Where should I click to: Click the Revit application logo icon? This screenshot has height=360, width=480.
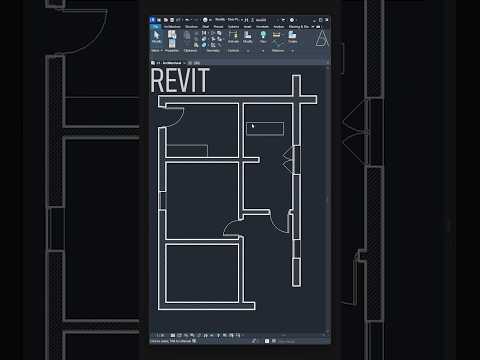pos(152,20)
